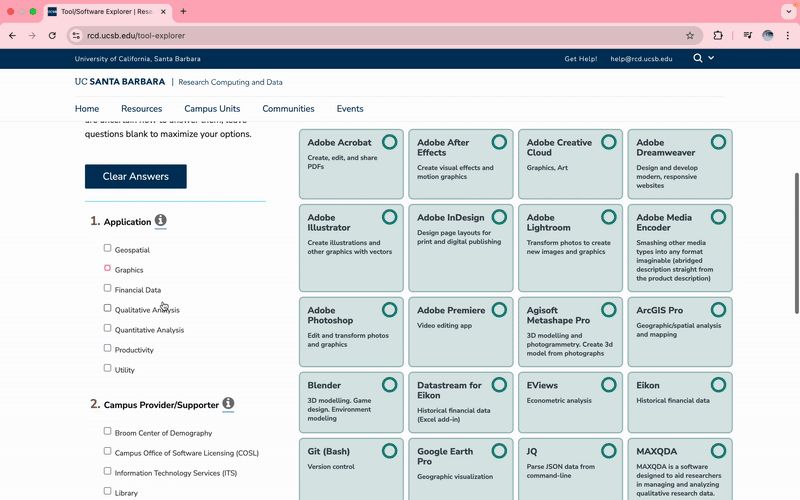
Task: Open the media controls icon in the toolbar
Action: [747, 36]
